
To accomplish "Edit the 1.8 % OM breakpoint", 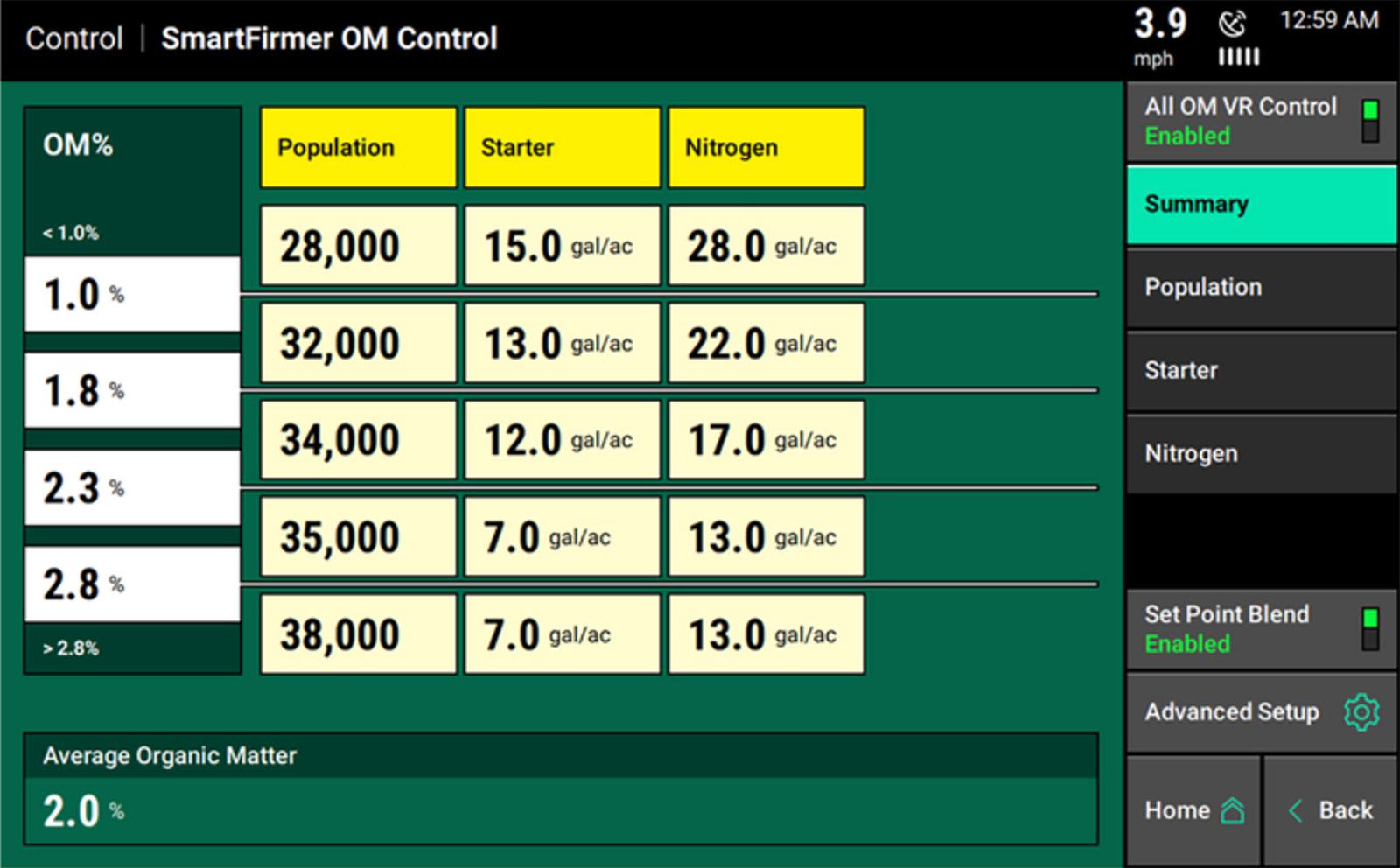I will (x=132, y=390).
